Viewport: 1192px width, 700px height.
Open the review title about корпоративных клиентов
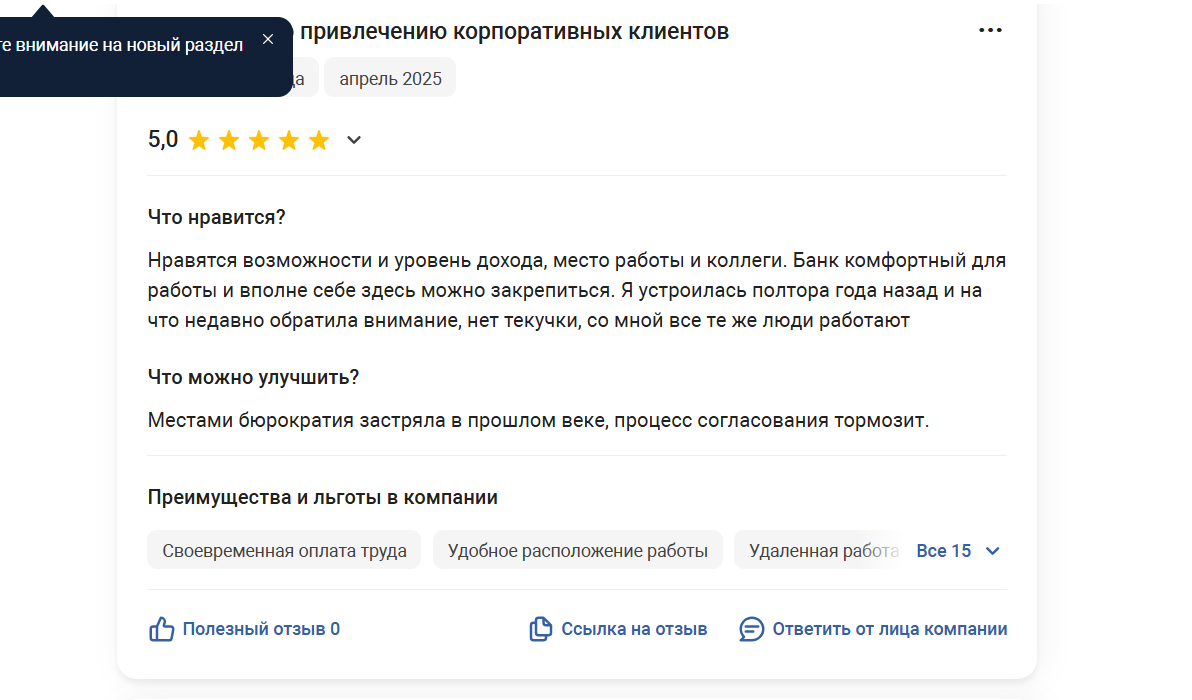515,32
